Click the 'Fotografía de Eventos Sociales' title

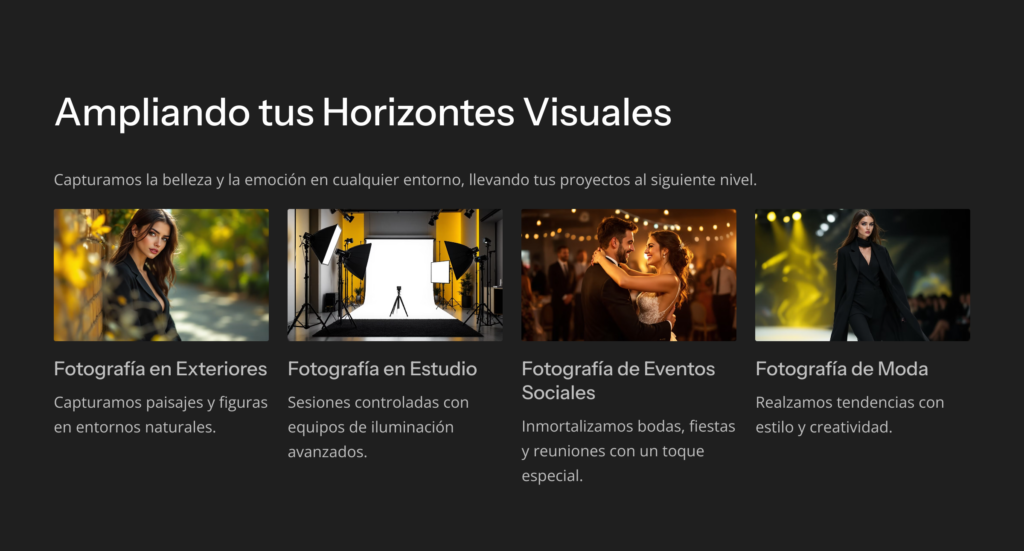pyautogui.click(x=618, y=381)
